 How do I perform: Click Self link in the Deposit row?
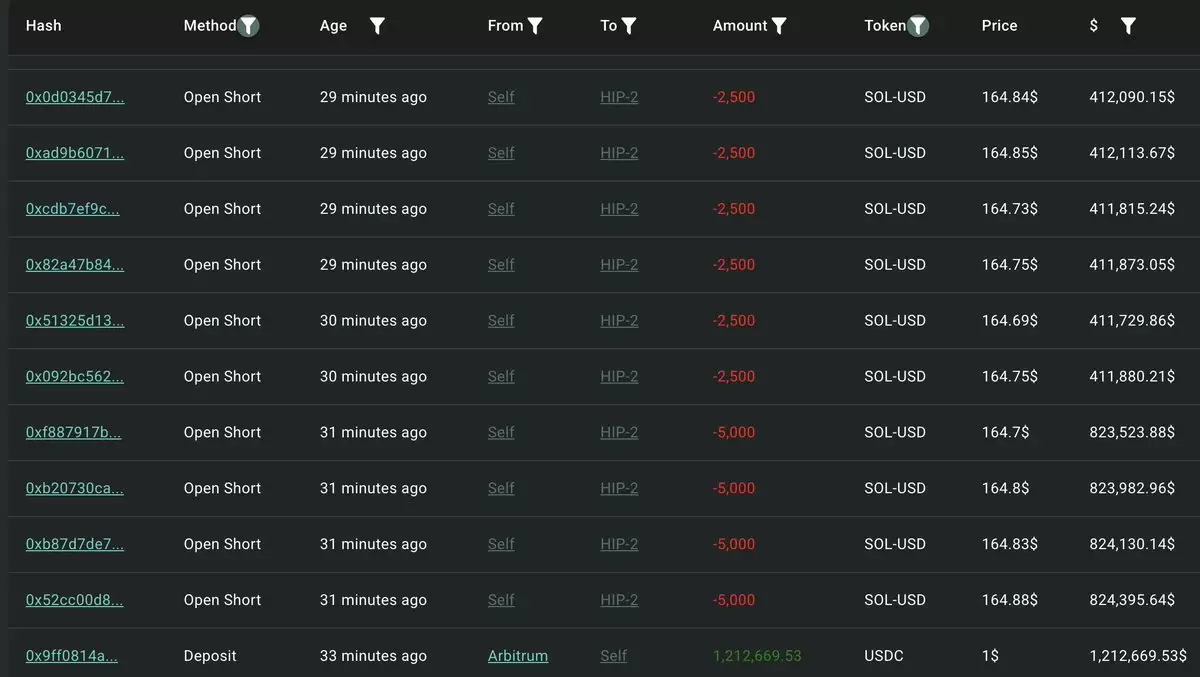[x=614, y=656]
